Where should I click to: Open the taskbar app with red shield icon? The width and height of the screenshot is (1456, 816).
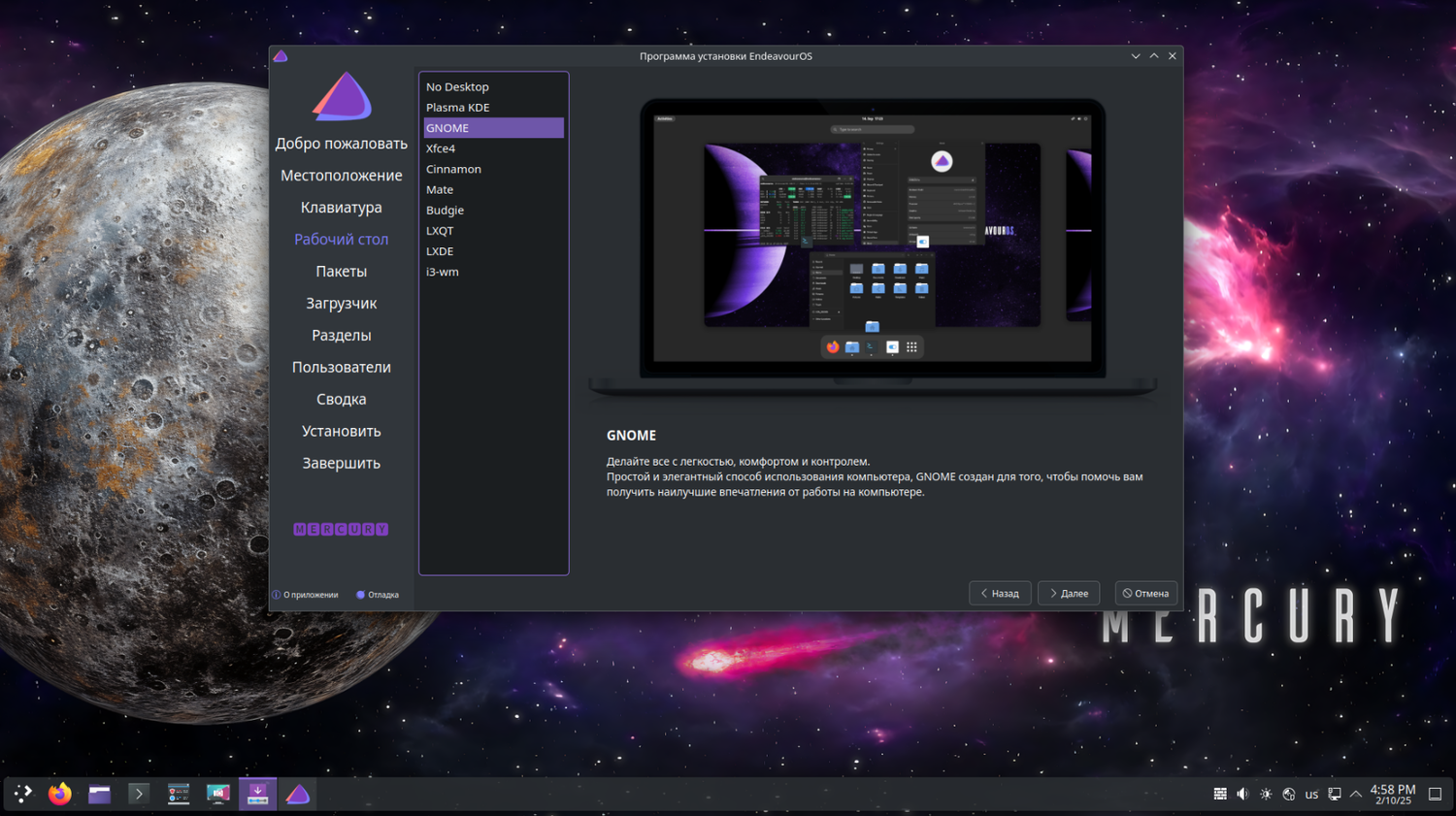point(179,794)
